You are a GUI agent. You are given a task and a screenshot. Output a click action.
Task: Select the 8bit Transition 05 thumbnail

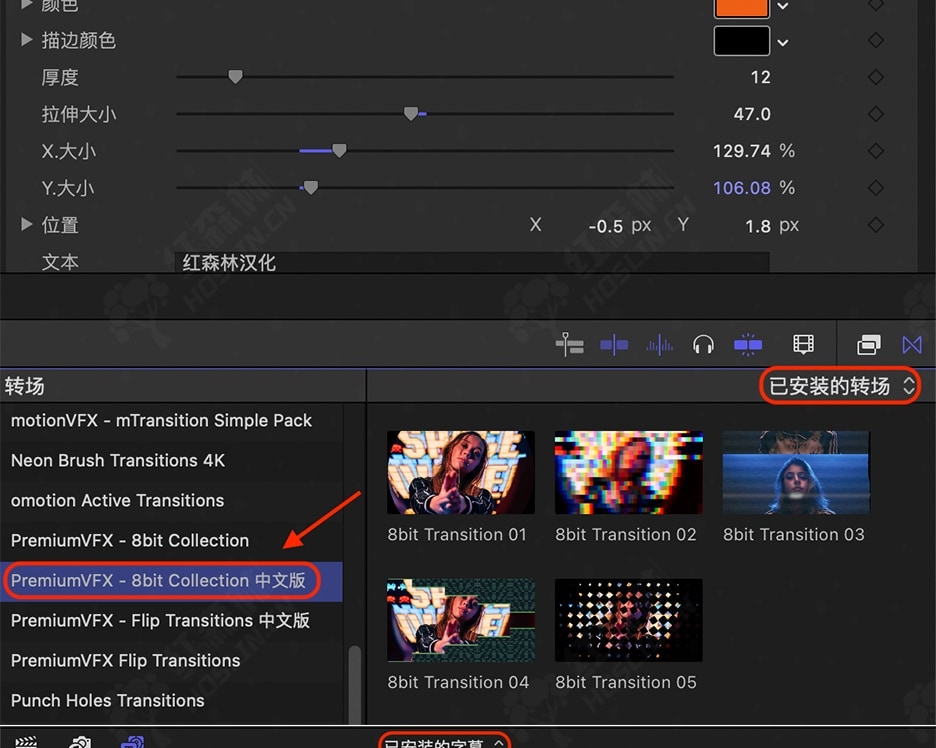coord(629,620)
